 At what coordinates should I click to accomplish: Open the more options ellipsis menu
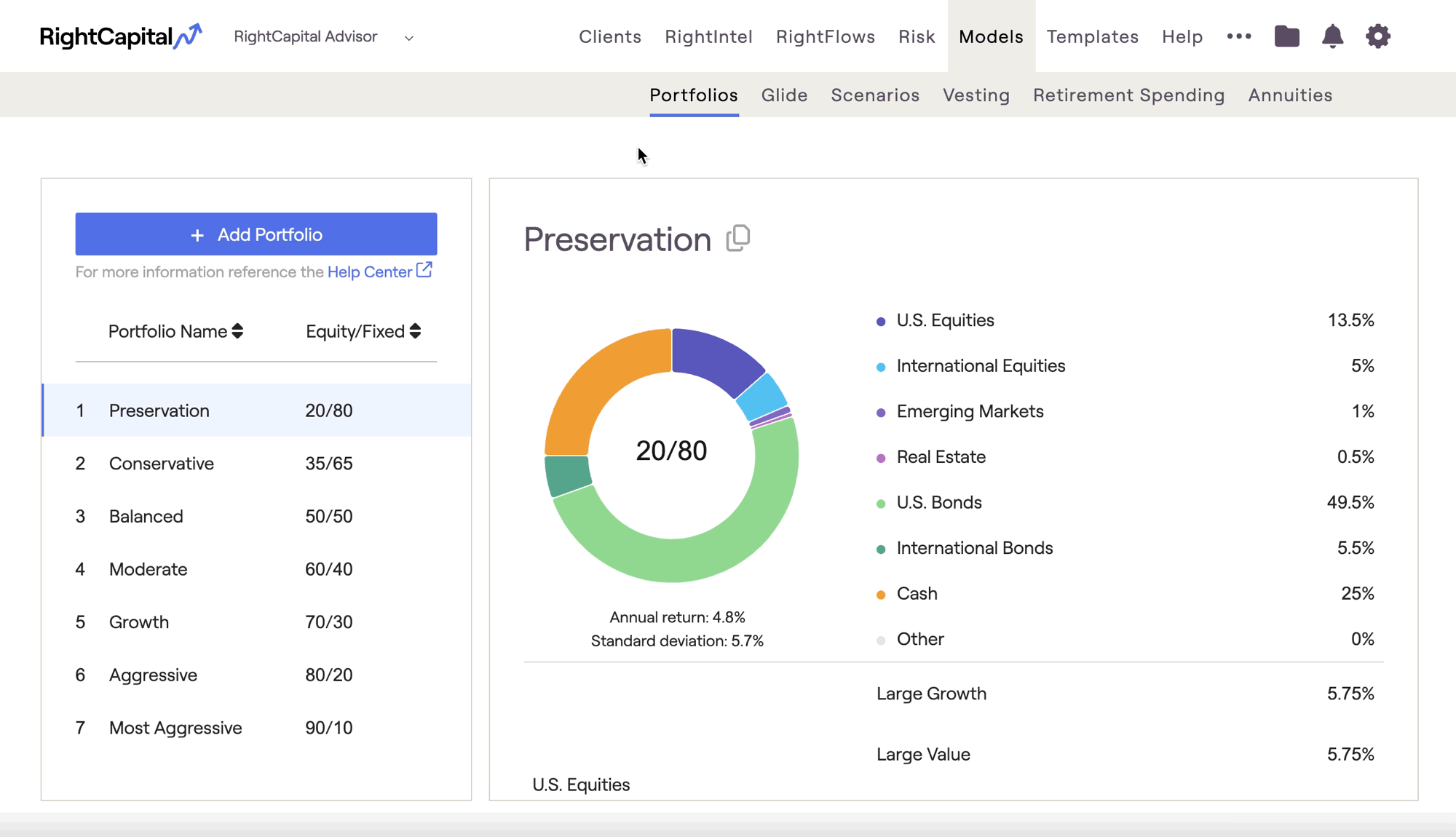coord(1239,36)
